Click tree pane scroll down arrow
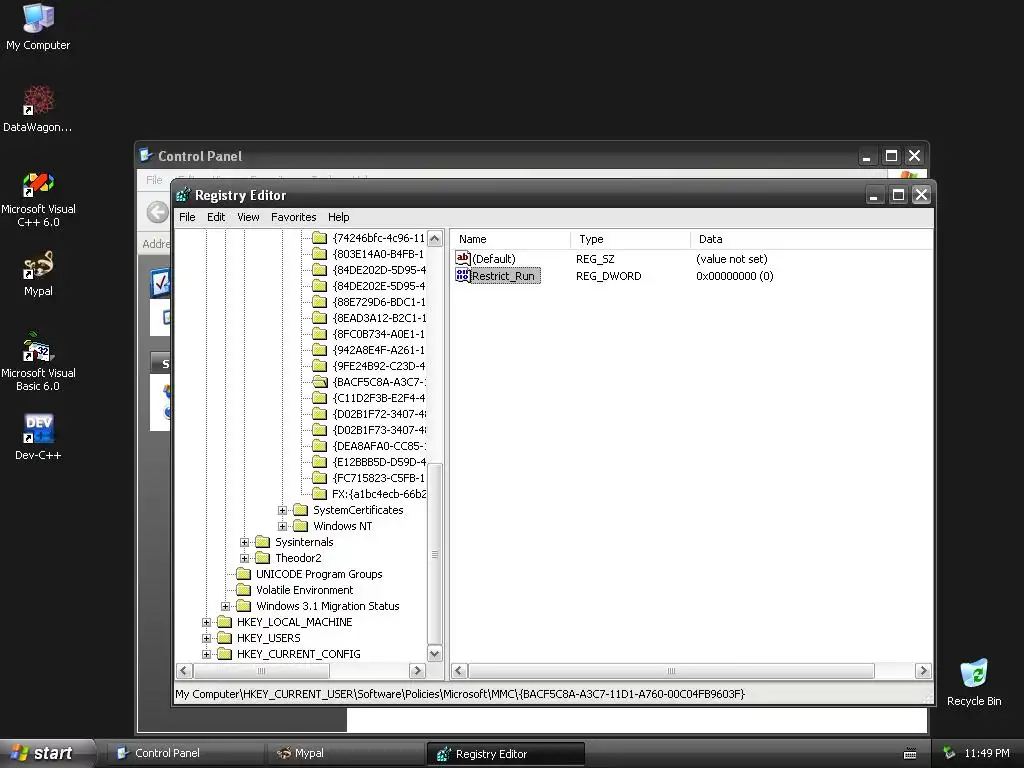This screenshot has height=768, width=1024. (x=435, y=654)
